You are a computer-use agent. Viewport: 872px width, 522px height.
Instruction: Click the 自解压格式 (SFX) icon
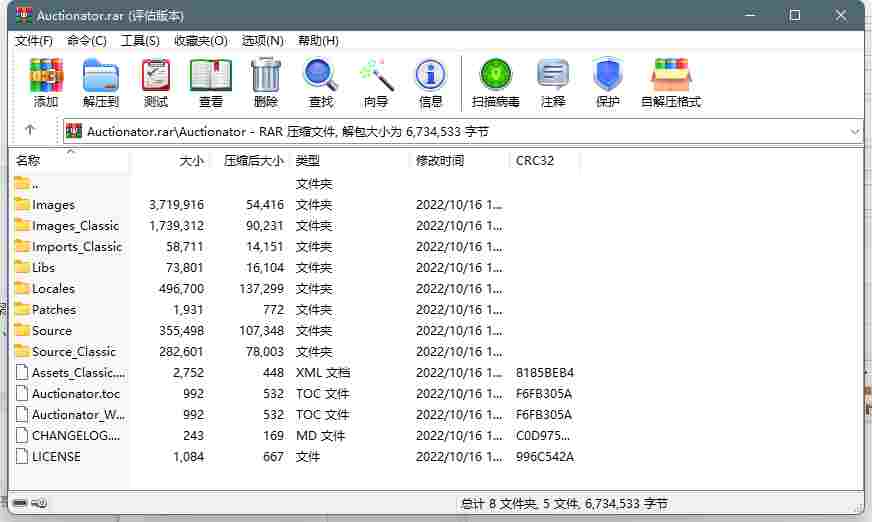pos(671,75)
